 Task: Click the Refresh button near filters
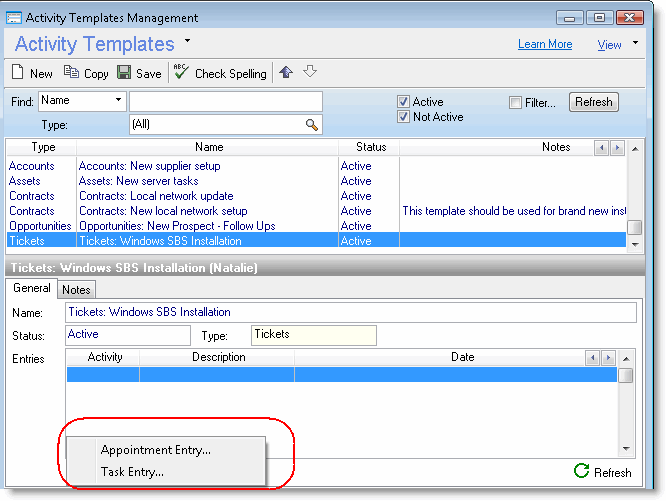pos(594,102)
